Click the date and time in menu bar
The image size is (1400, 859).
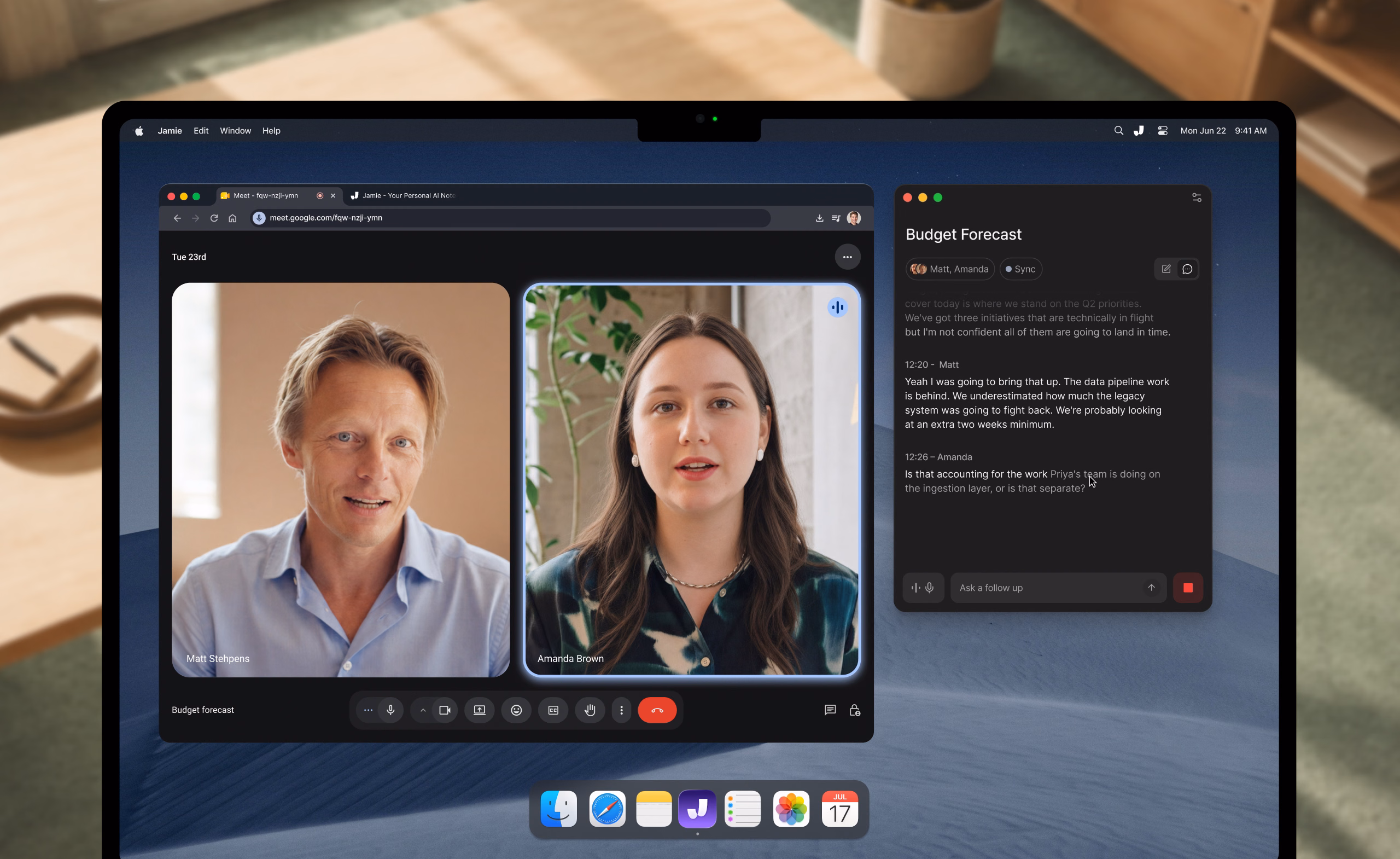coord(1223,131)
